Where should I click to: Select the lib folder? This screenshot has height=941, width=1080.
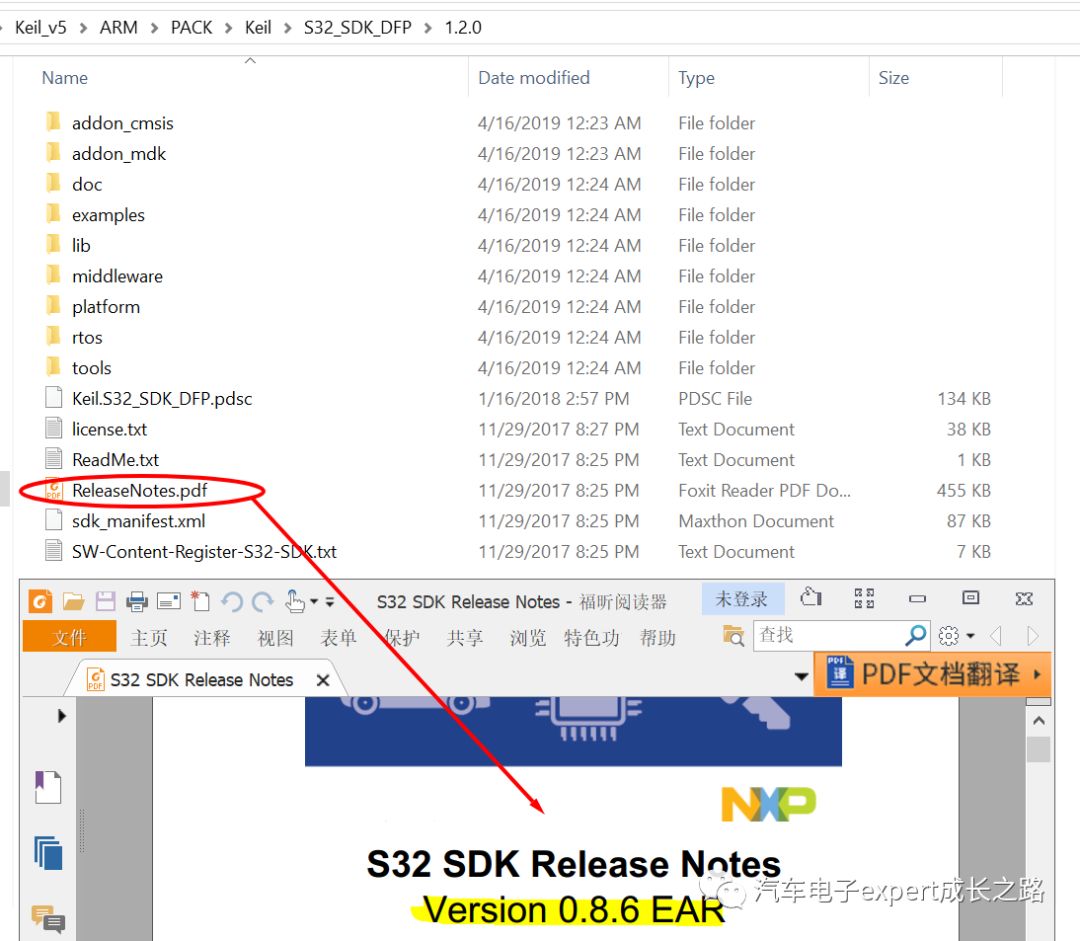click(81, 246)
